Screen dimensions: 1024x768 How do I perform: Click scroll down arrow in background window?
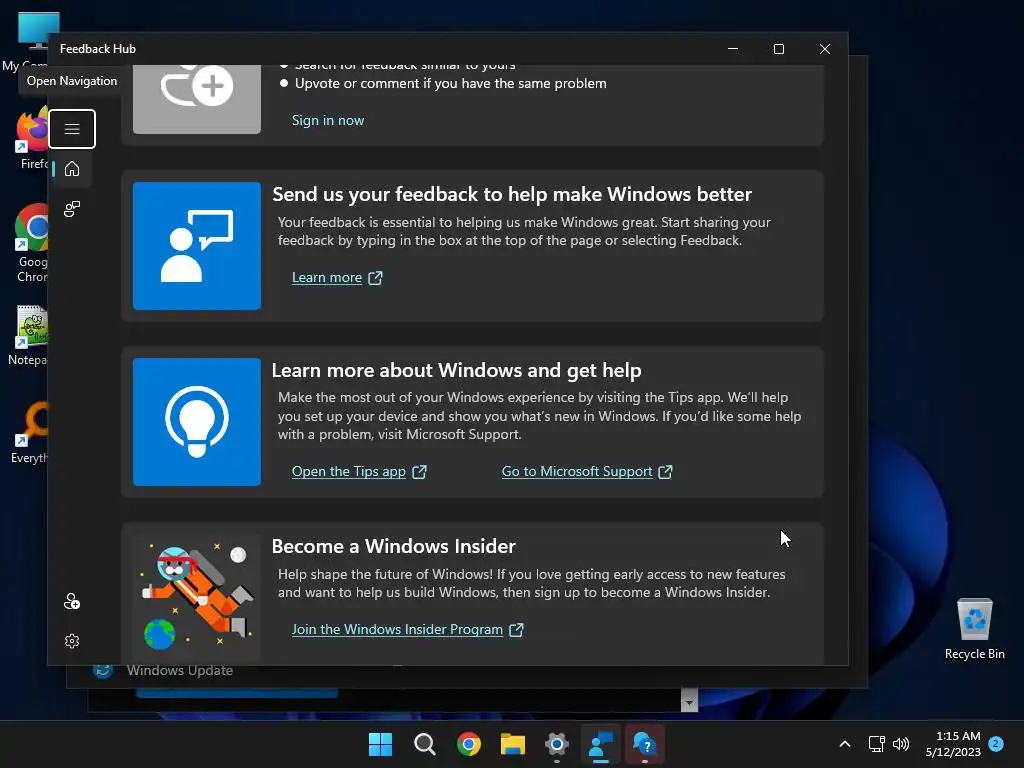689,703
